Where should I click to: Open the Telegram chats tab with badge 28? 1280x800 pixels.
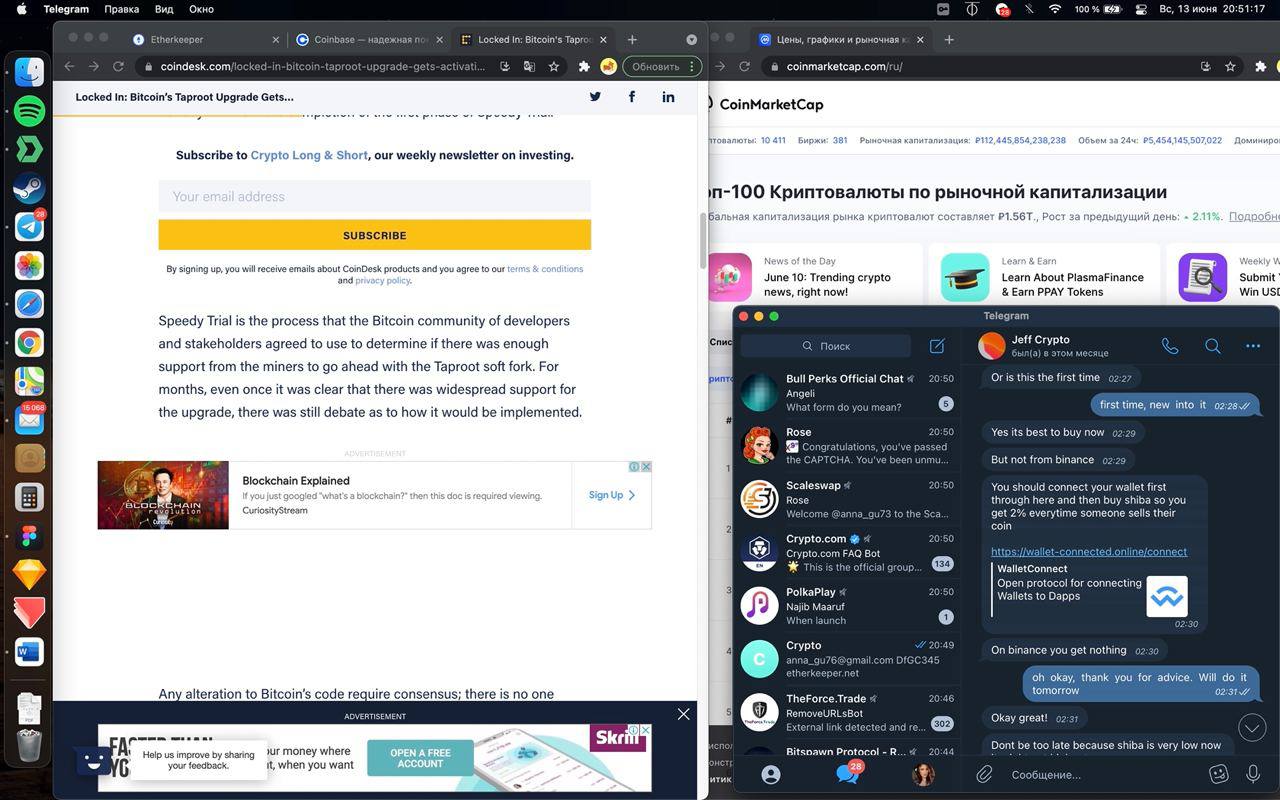(x=848, y=772)
